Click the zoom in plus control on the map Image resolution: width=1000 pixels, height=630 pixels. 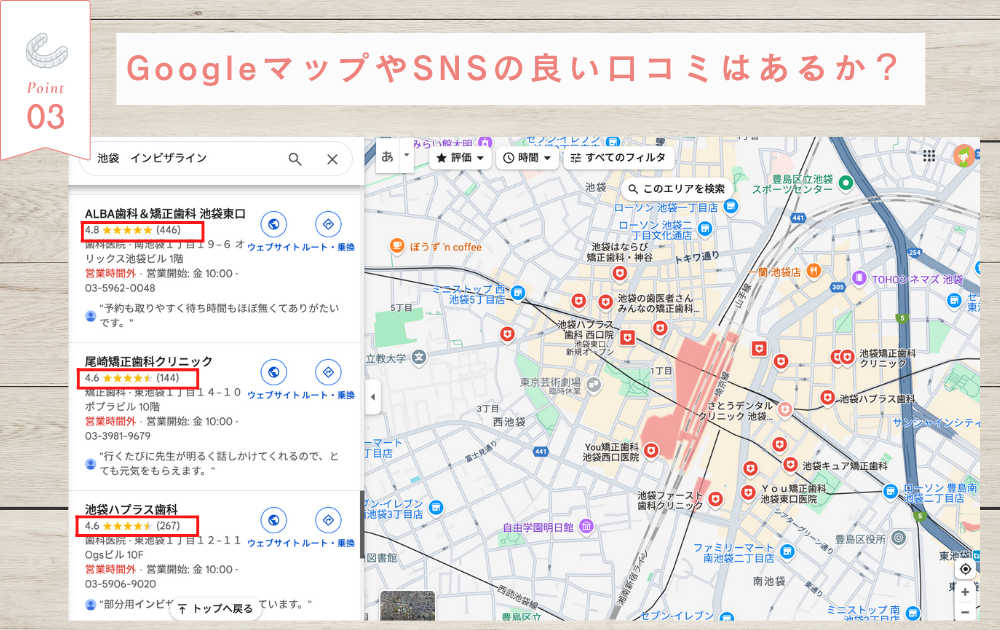(x=965, y=592)
